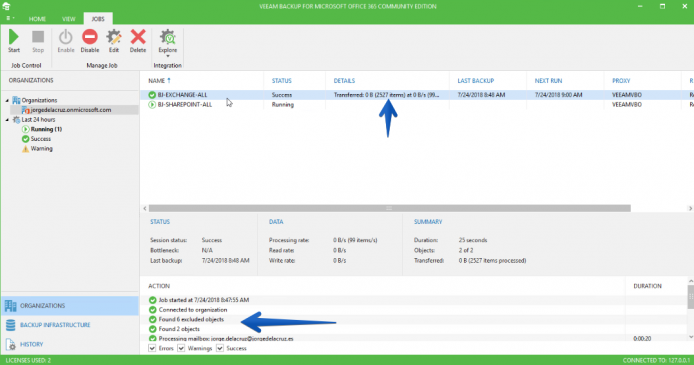Click the horizontal scrollbar in jobs list
Screen dimensions: 694x365
tap(389, 208)
